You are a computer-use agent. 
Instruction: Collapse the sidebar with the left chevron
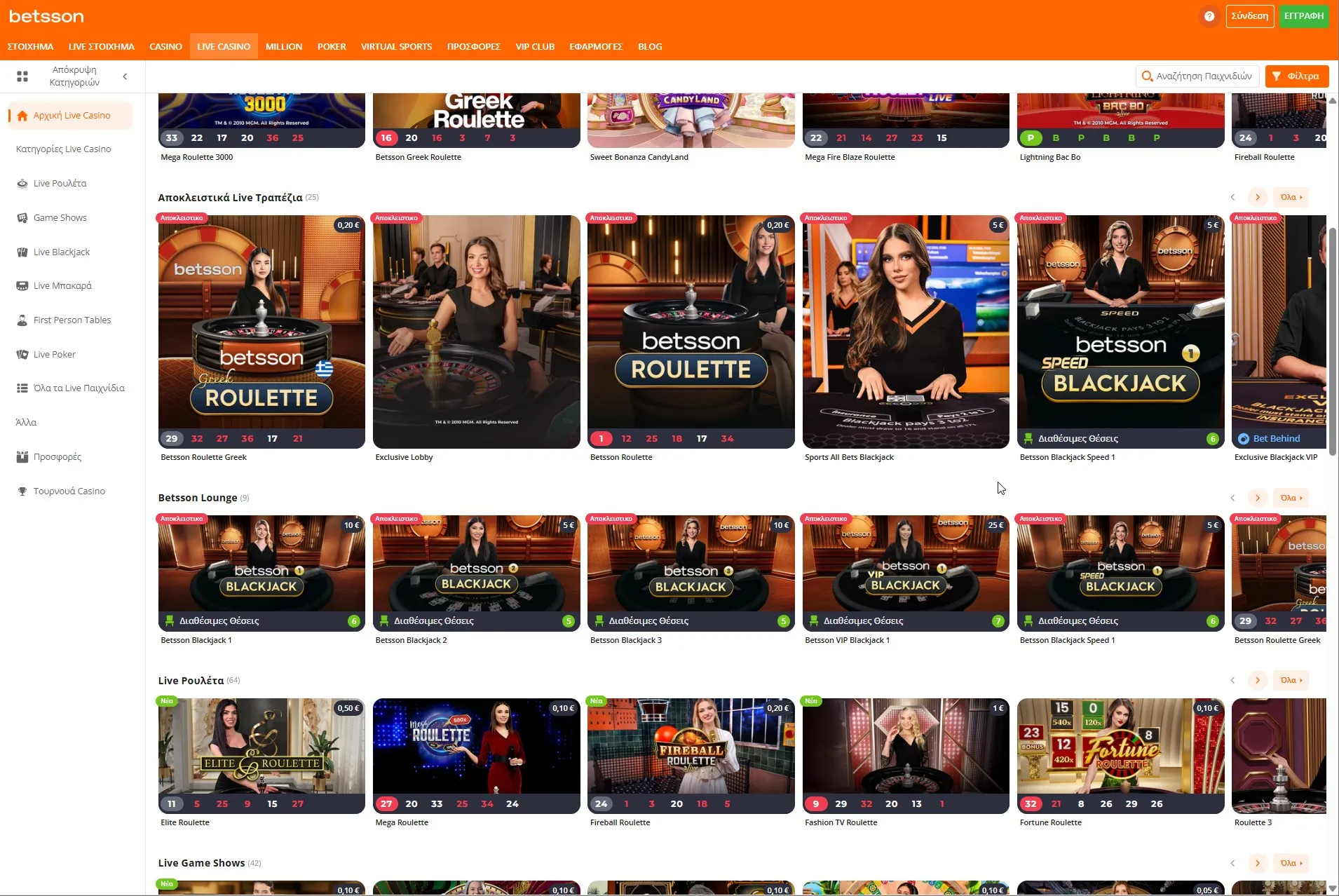pyautogui.click(x=125, y=76)
